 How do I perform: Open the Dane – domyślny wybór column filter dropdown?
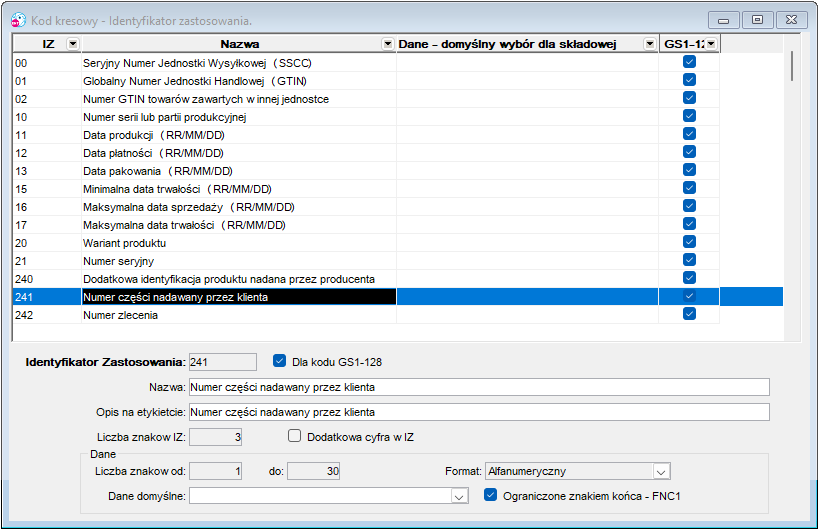click(x=650, y=44)
